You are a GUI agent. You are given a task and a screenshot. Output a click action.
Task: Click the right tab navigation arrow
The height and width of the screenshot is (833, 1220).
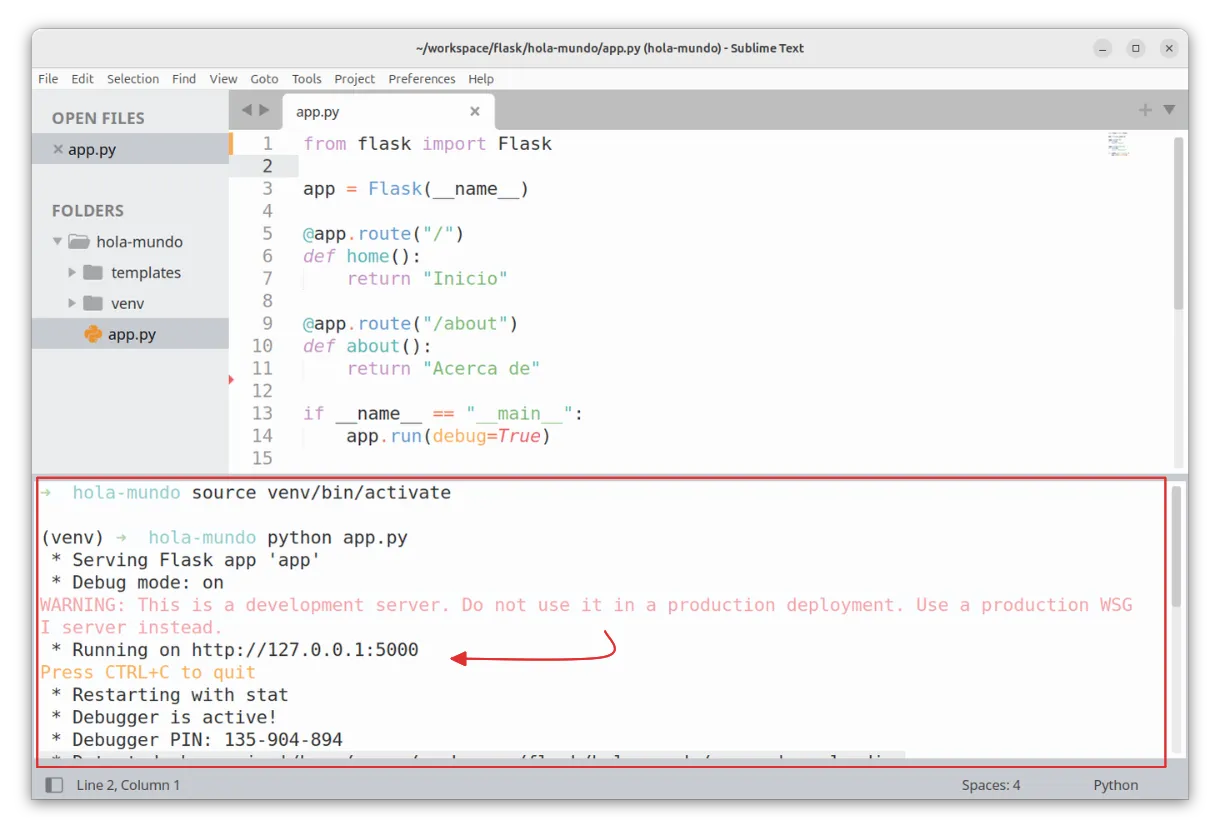pos(265,110)
